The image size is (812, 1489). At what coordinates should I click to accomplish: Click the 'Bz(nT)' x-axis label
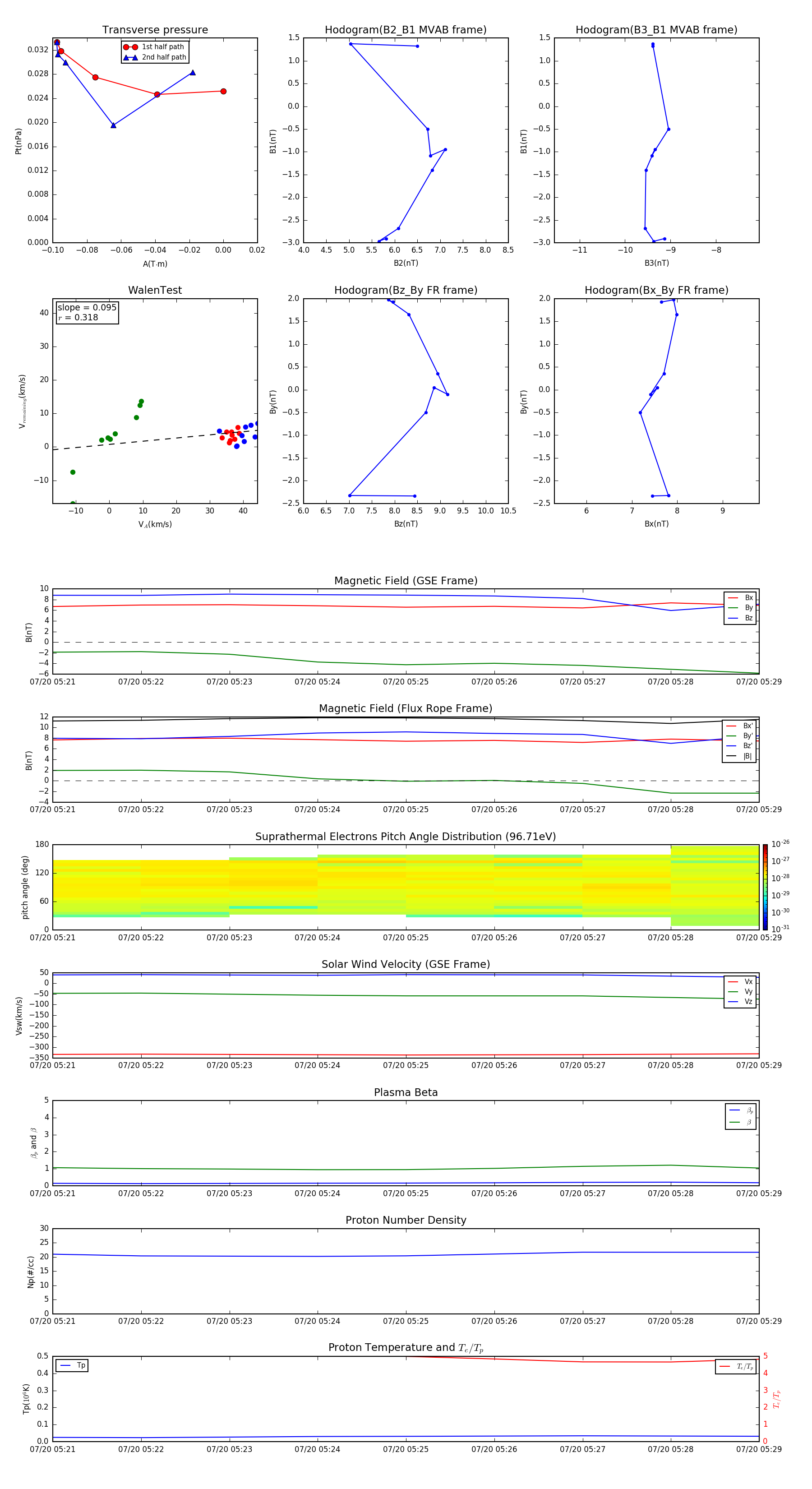click(406, 524)
